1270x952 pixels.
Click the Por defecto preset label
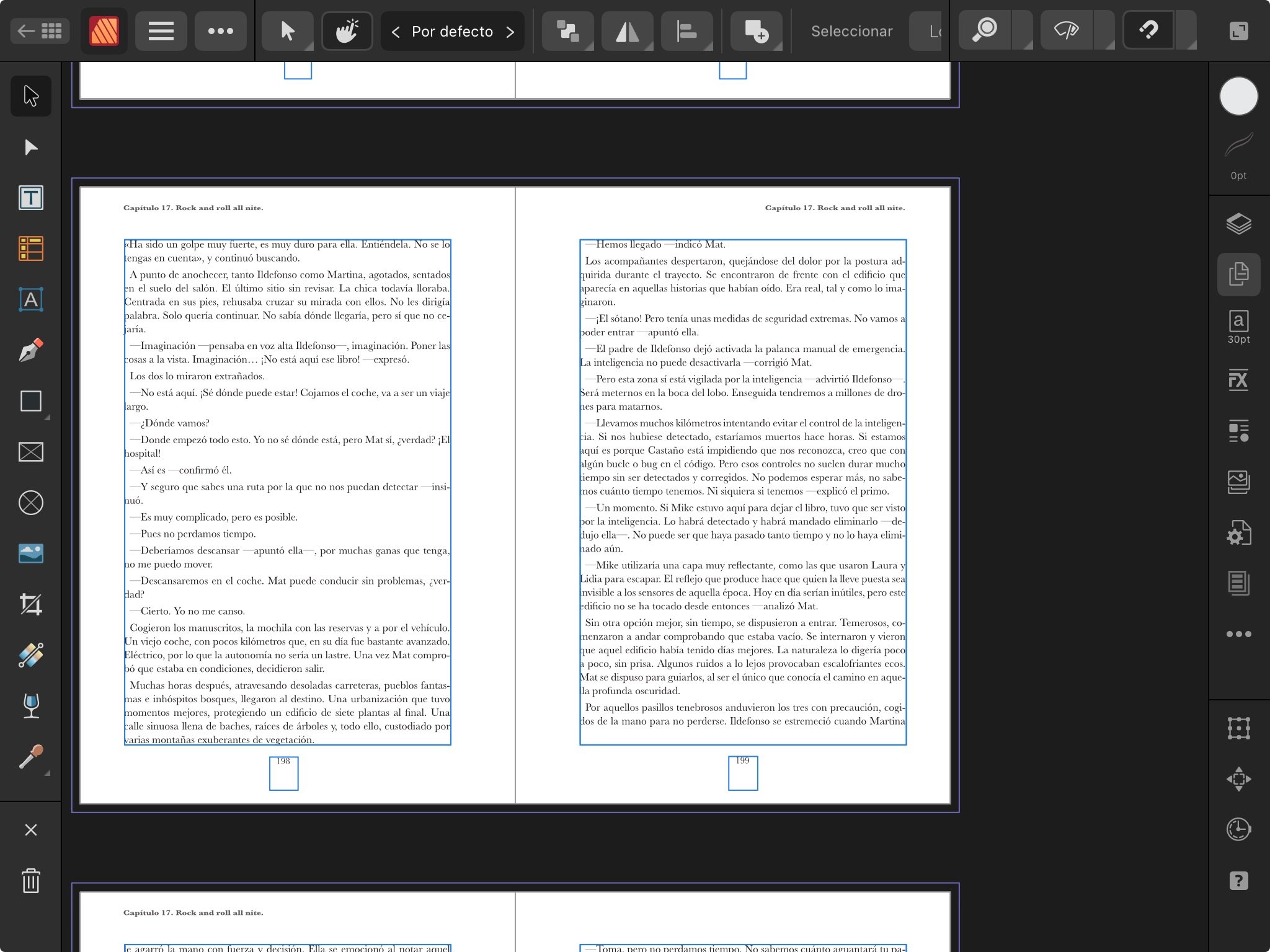(452, 31)
